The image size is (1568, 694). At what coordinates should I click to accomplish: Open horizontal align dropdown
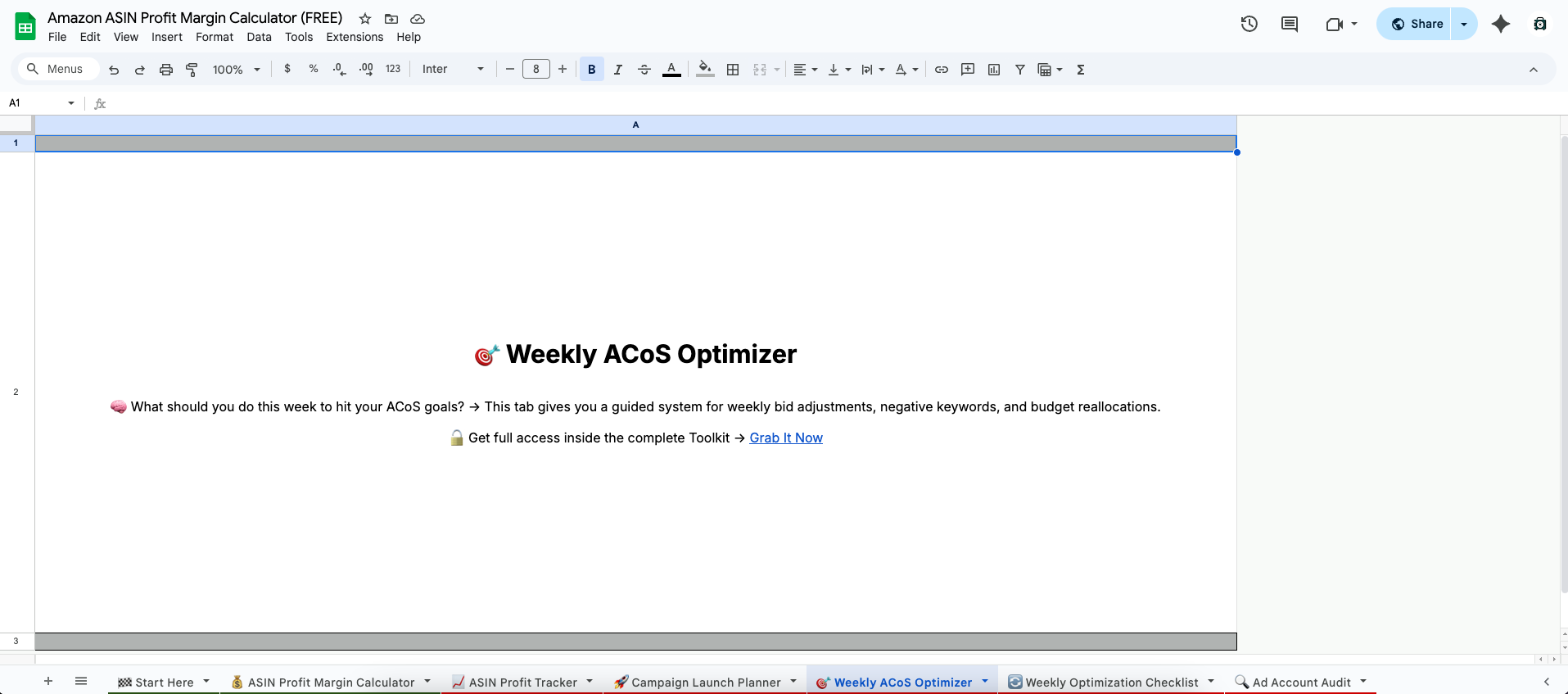[806, 70]
